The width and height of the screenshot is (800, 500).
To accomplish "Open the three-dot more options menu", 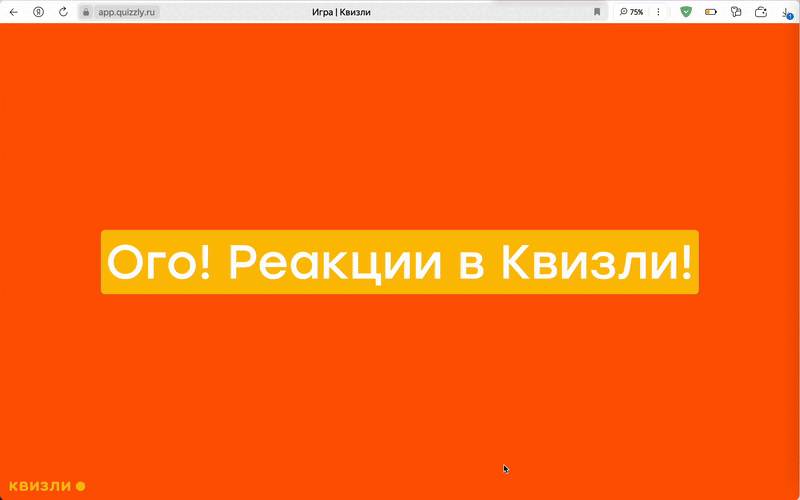I will pyautogui.click(x=658, y=12).
